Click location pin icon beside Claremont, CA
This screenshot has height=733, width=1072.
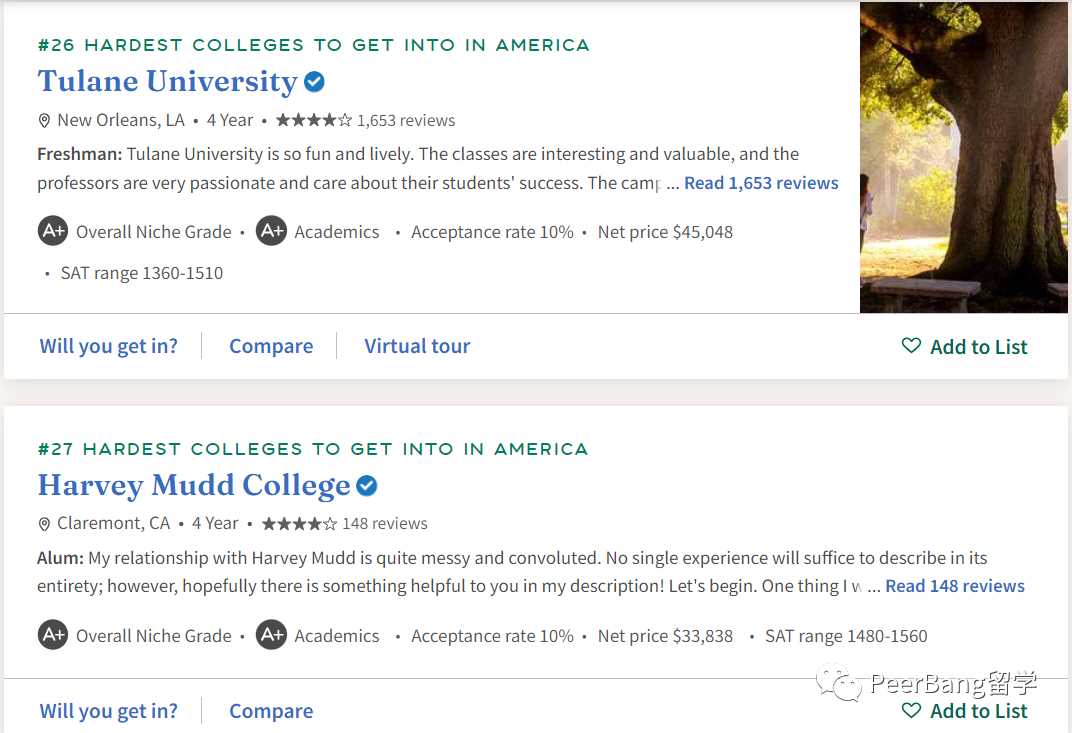44,524
